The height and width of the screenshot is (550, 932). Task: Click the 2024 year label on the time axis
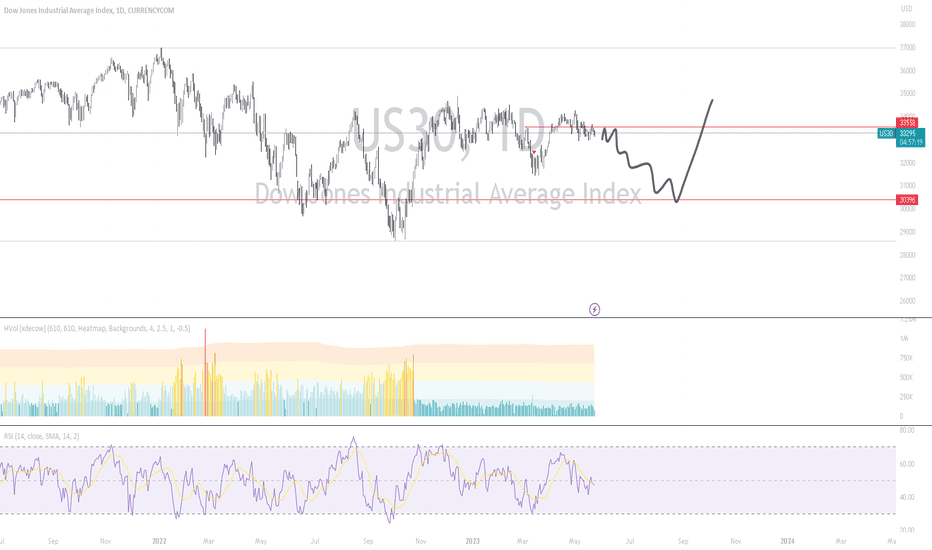[x=787, y=541]
